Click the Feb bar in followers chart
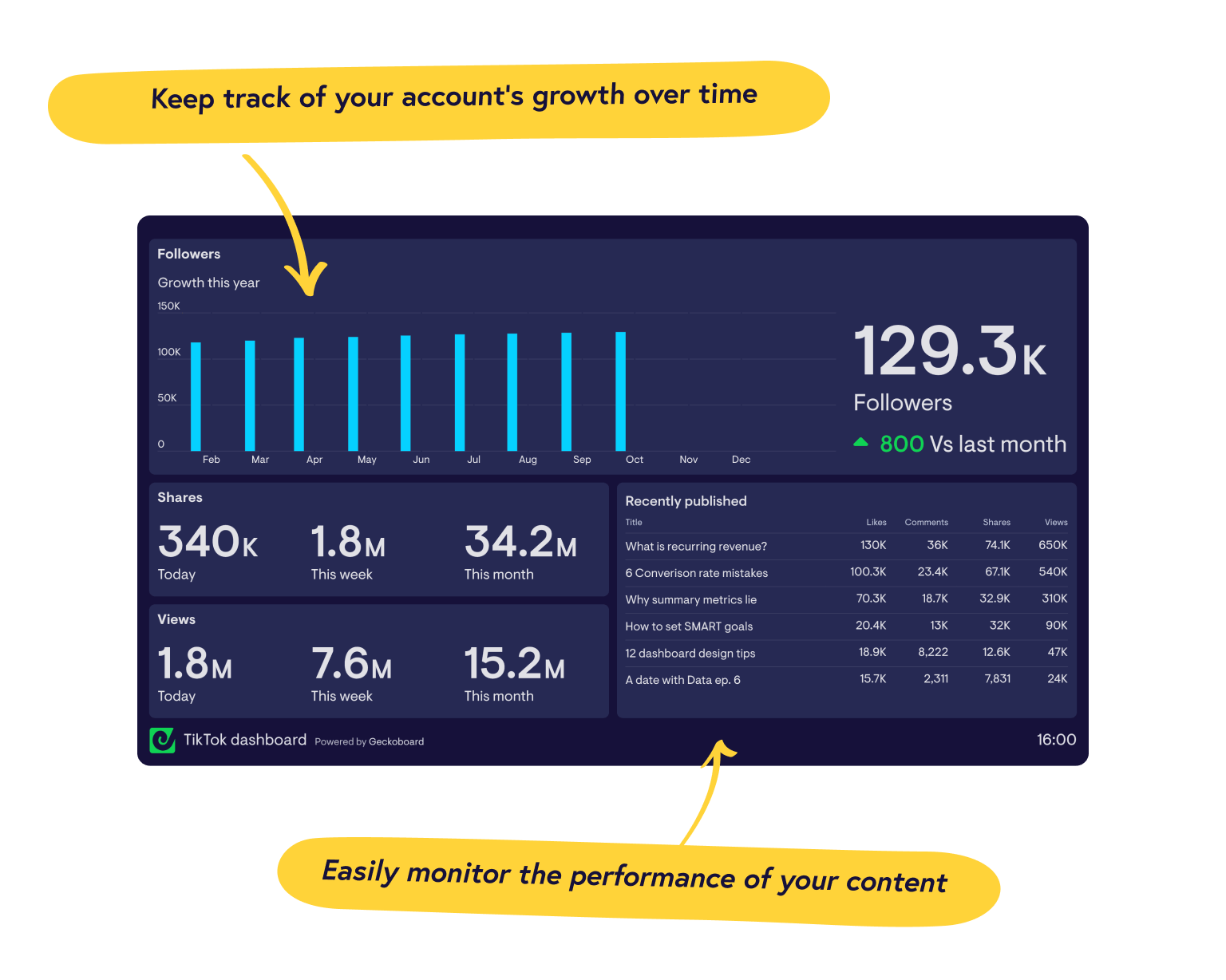The image size is (1226, 980). [x=196, y=397]
